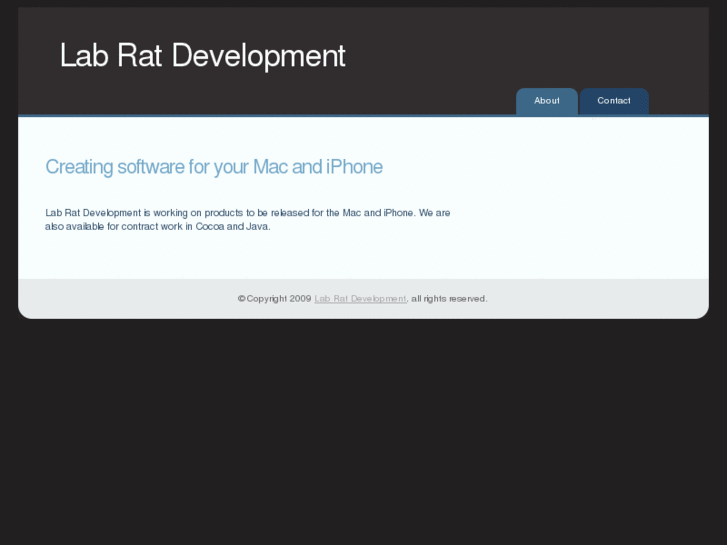This screenshot has height=545, width=727.
Task: Follow the Lab Rat Development footer link
Action: click(360, 299)
